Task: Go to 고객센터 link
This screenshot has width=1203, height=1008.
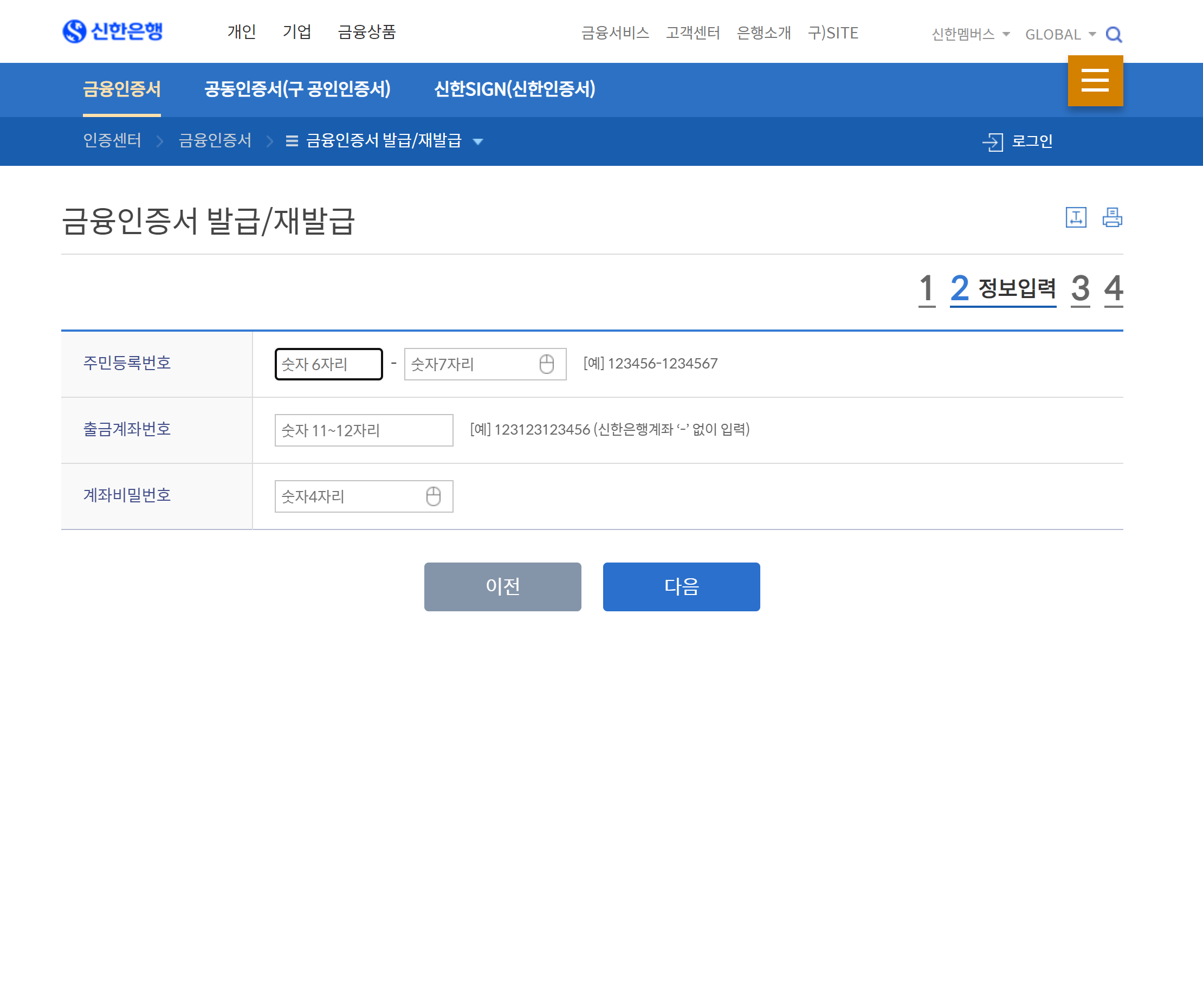Action: 693,33
